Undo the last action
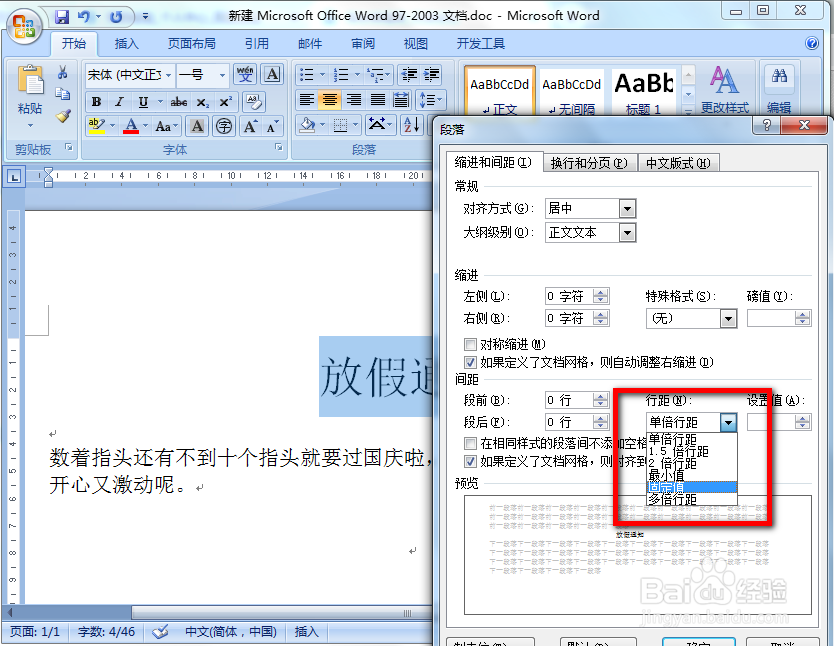 coord(84,17)
